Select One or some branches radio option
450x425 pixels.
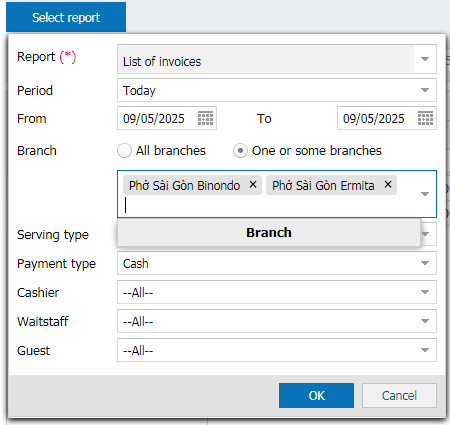[x=240, y=151]
